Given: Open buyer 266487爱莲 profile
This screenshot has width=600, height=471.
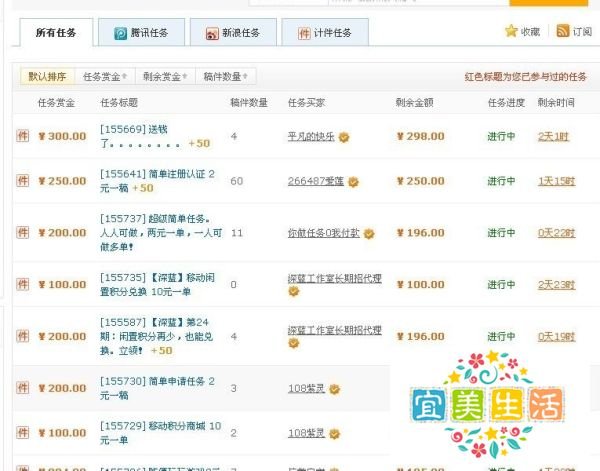Looking at the screenshot, I should [316, 181].
